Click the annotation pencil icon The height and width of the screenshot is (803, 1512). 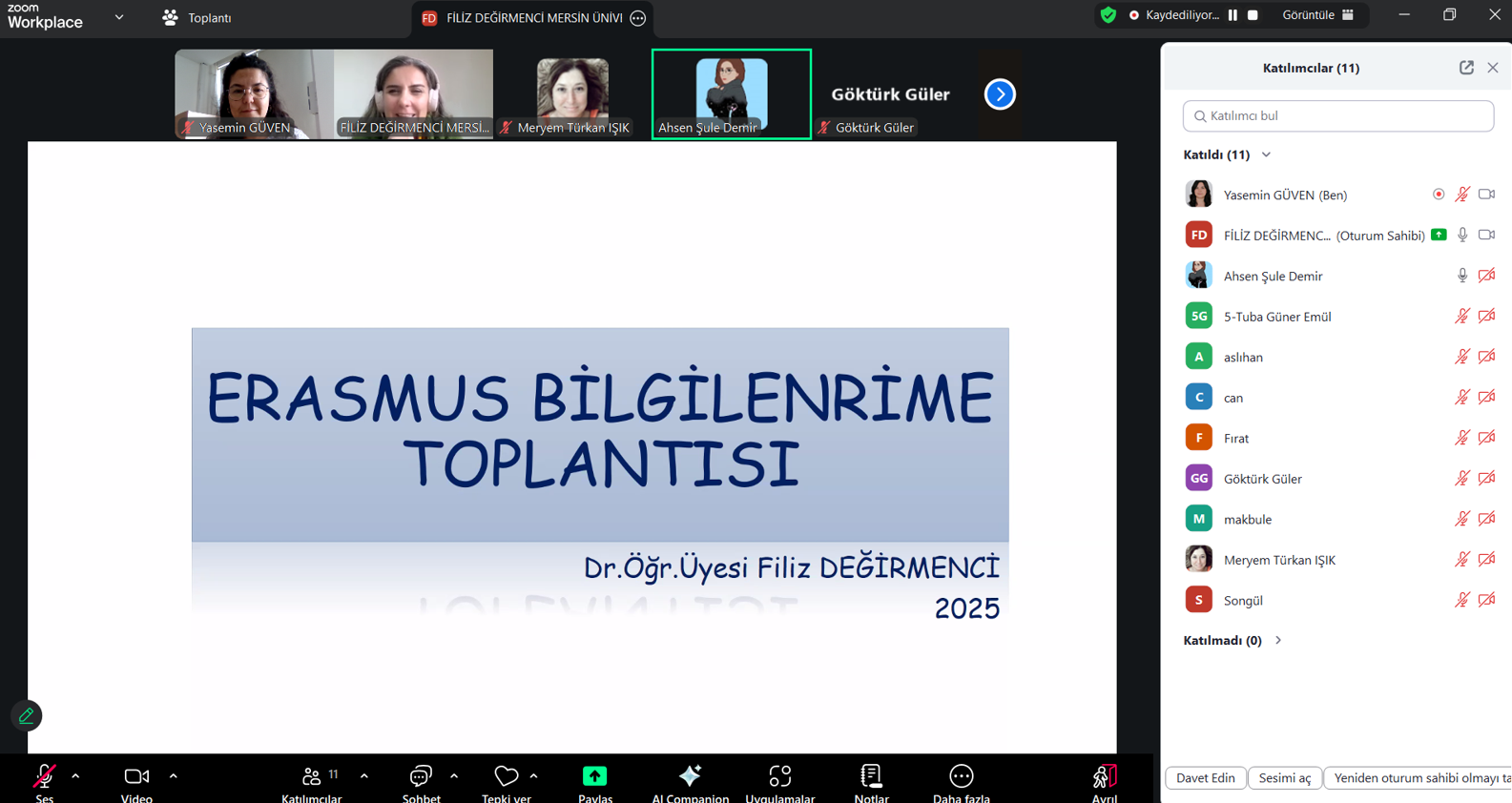[27, 715]
